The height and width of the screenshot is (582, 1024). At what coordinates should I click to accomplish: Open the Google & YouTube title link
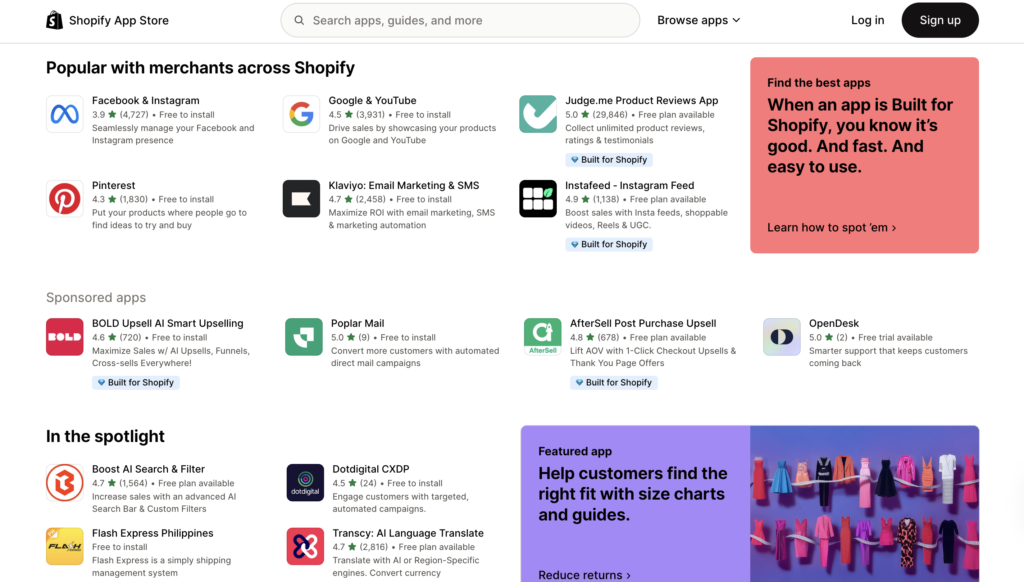click(372, 101)
